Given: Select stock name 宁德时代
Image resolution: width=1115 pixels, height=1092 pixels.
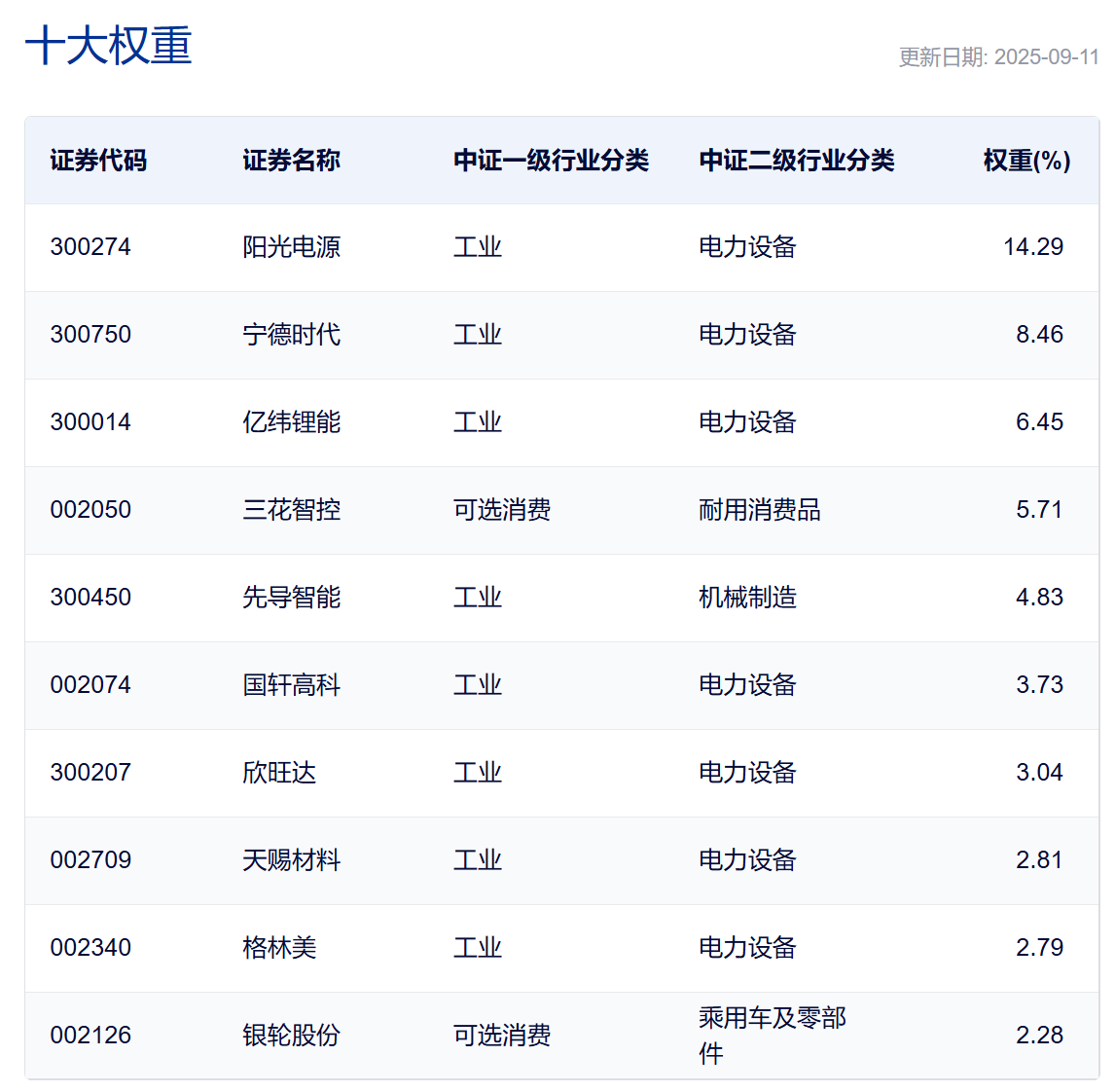Looking at the screenshot, I should click(x=292, y=335).
